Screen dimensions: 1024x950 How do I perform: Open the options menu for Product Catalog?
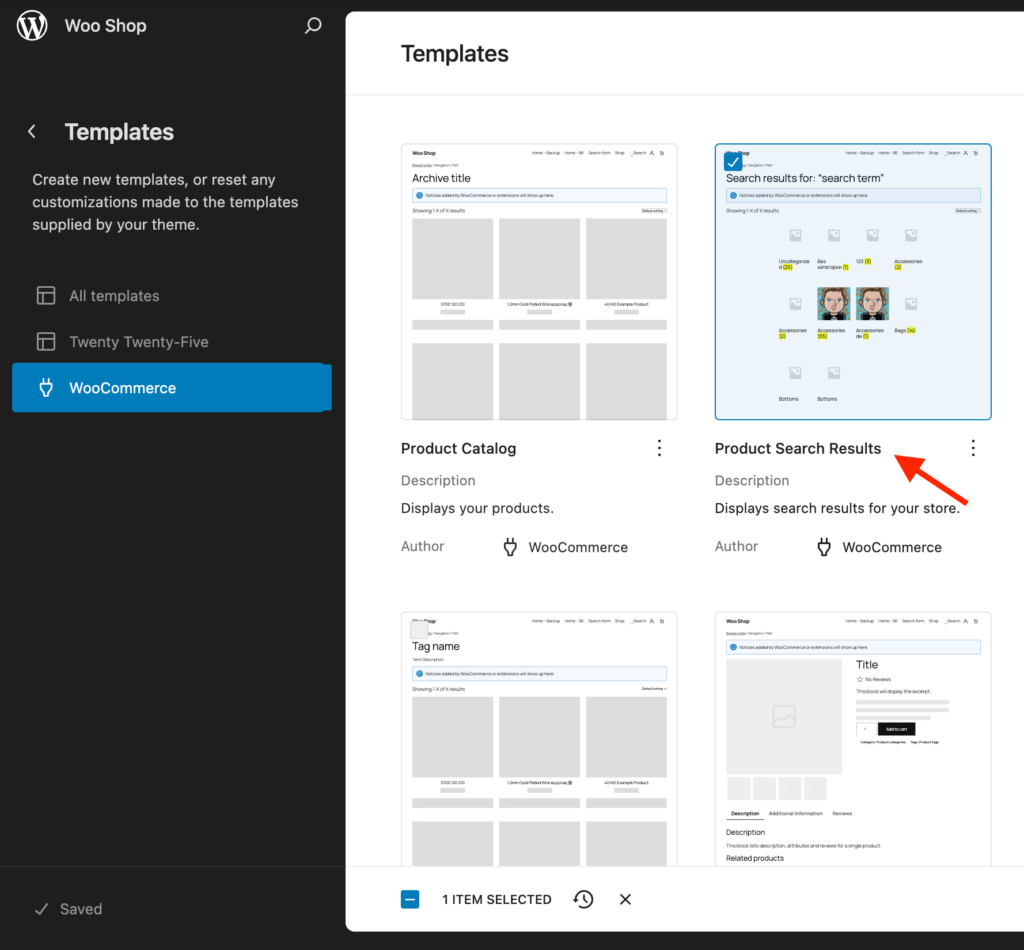[659, 448]
